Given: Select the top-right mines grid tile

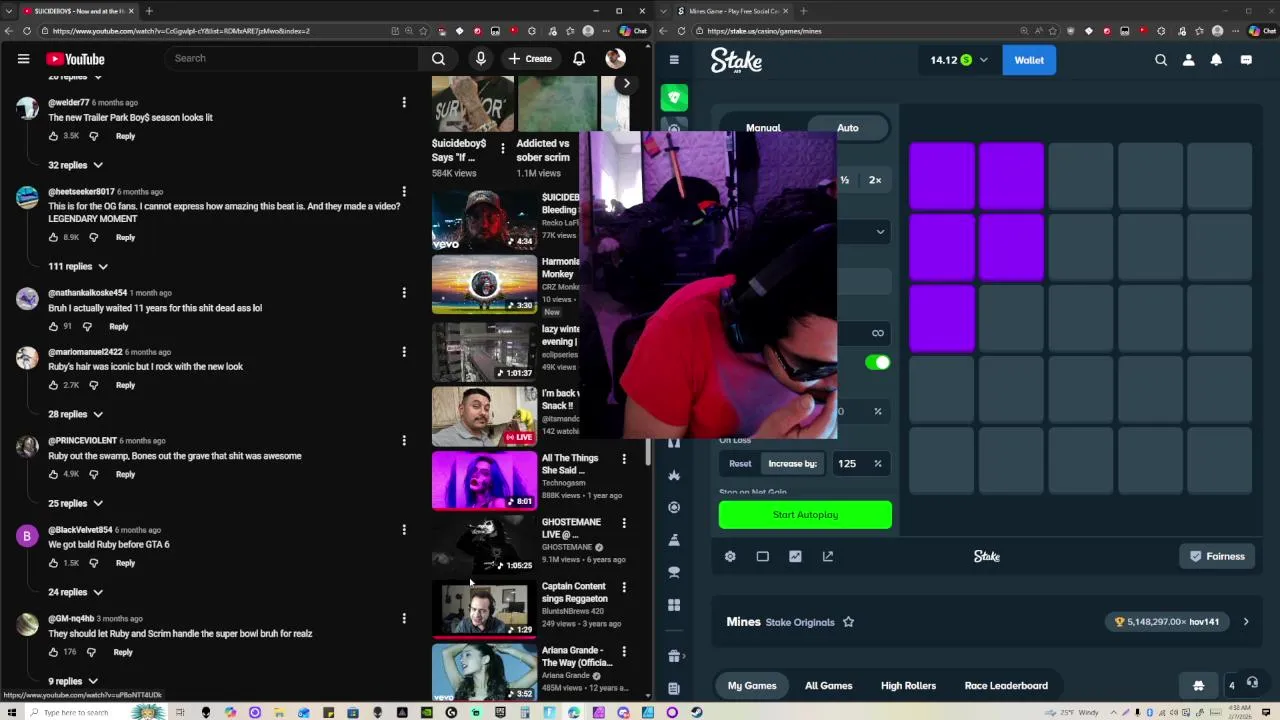Looking at the screenshot, I should coord(1219,176).
